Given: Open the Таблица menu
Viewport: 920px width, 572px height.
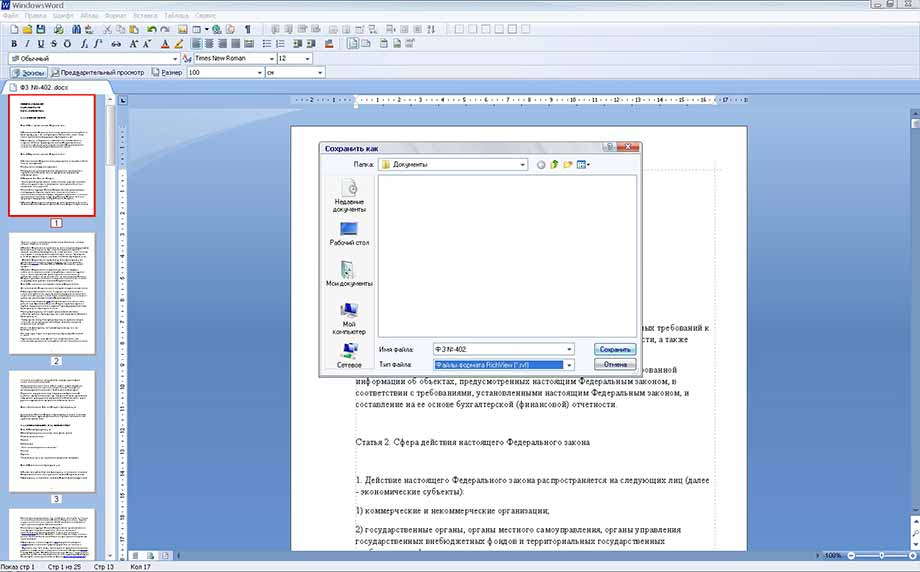Looking at the screenshot, I should point(177,16).
